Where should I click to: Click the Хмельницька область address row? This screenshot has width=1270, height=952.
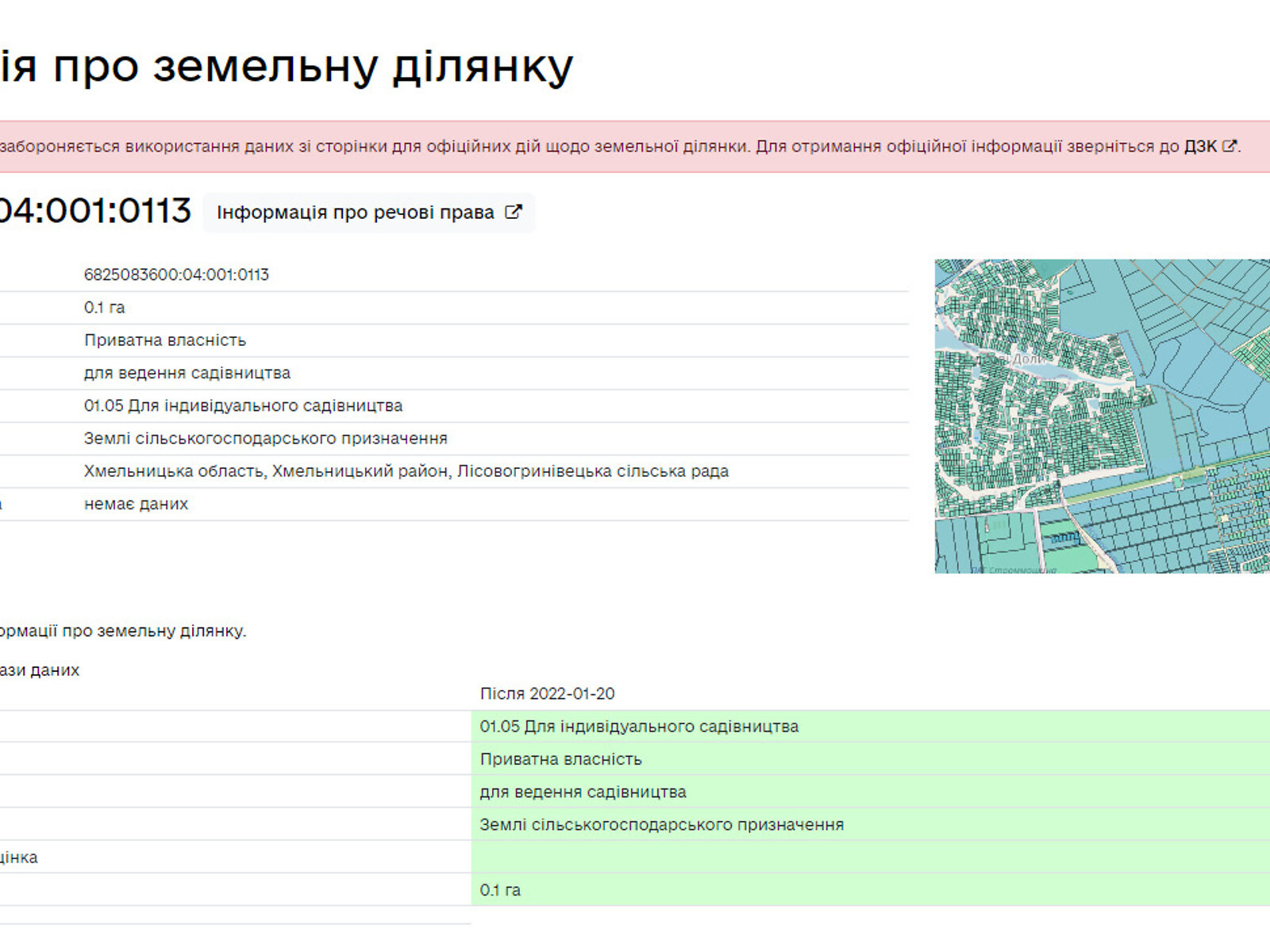pyautogui.click(x=406, y=471)
